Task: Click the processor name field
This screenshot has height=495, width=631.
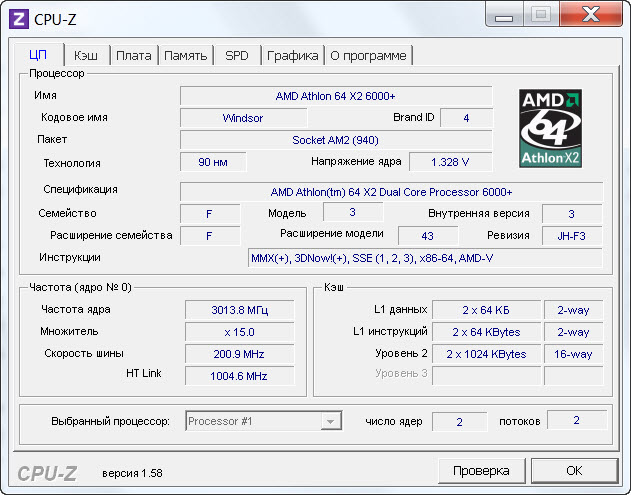Action: pyautogui.click(x=335, y=96)
